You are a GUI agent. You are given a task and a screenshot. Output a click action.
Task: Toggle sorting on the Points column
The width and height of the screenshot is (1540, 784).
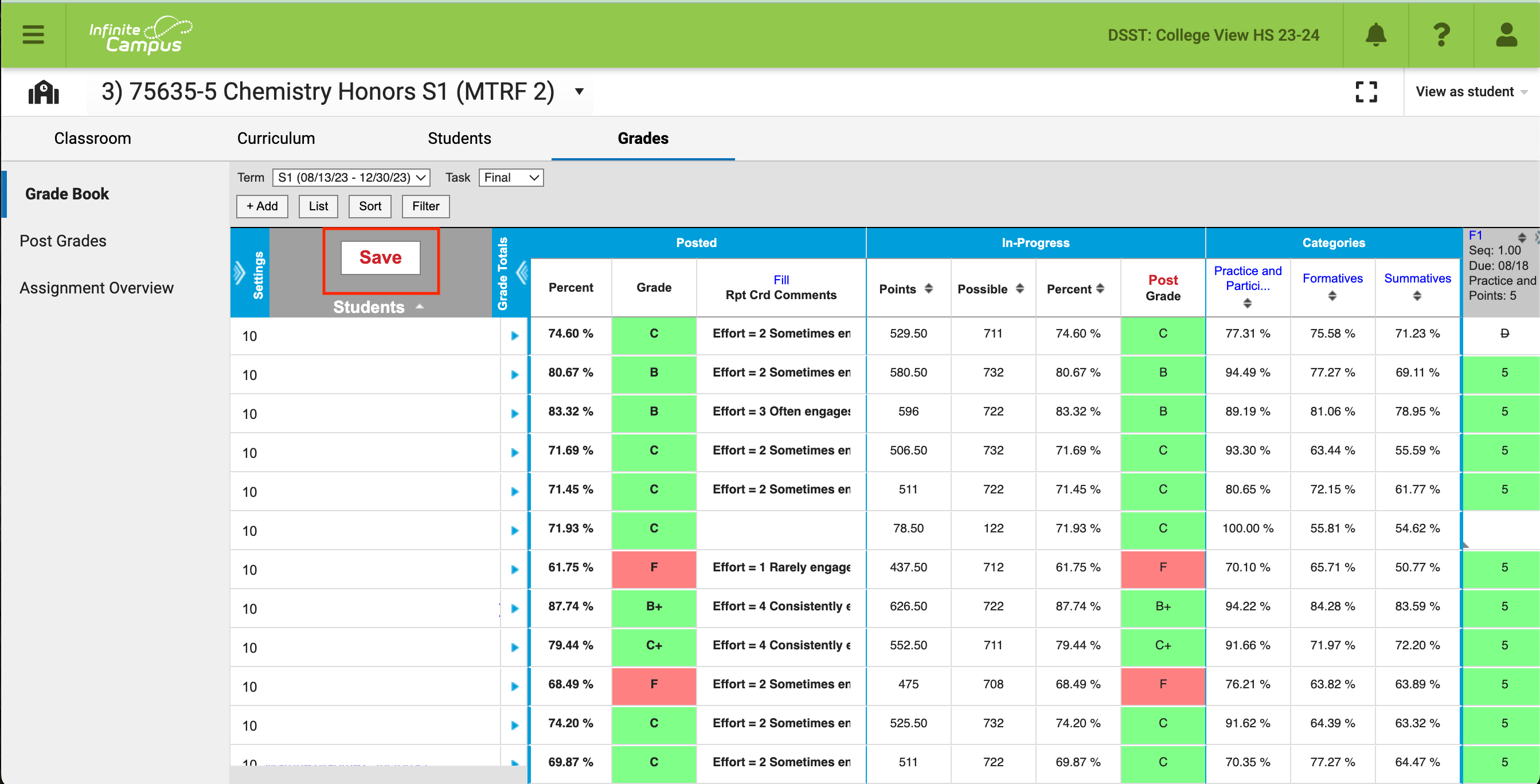click(x=928, y=289)
